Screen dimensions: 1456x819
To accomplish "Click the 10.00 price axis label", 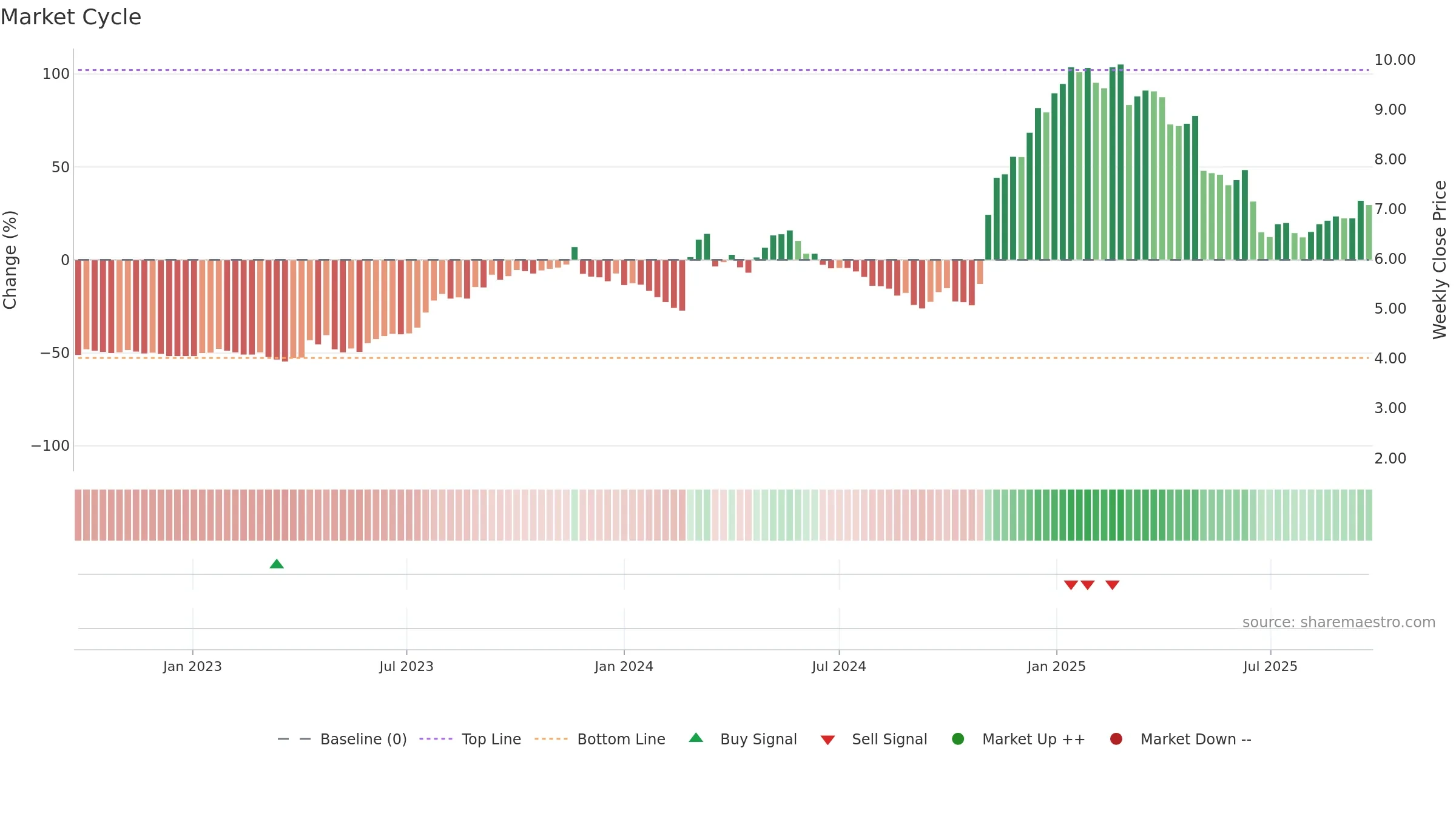I will point(1395,60).
